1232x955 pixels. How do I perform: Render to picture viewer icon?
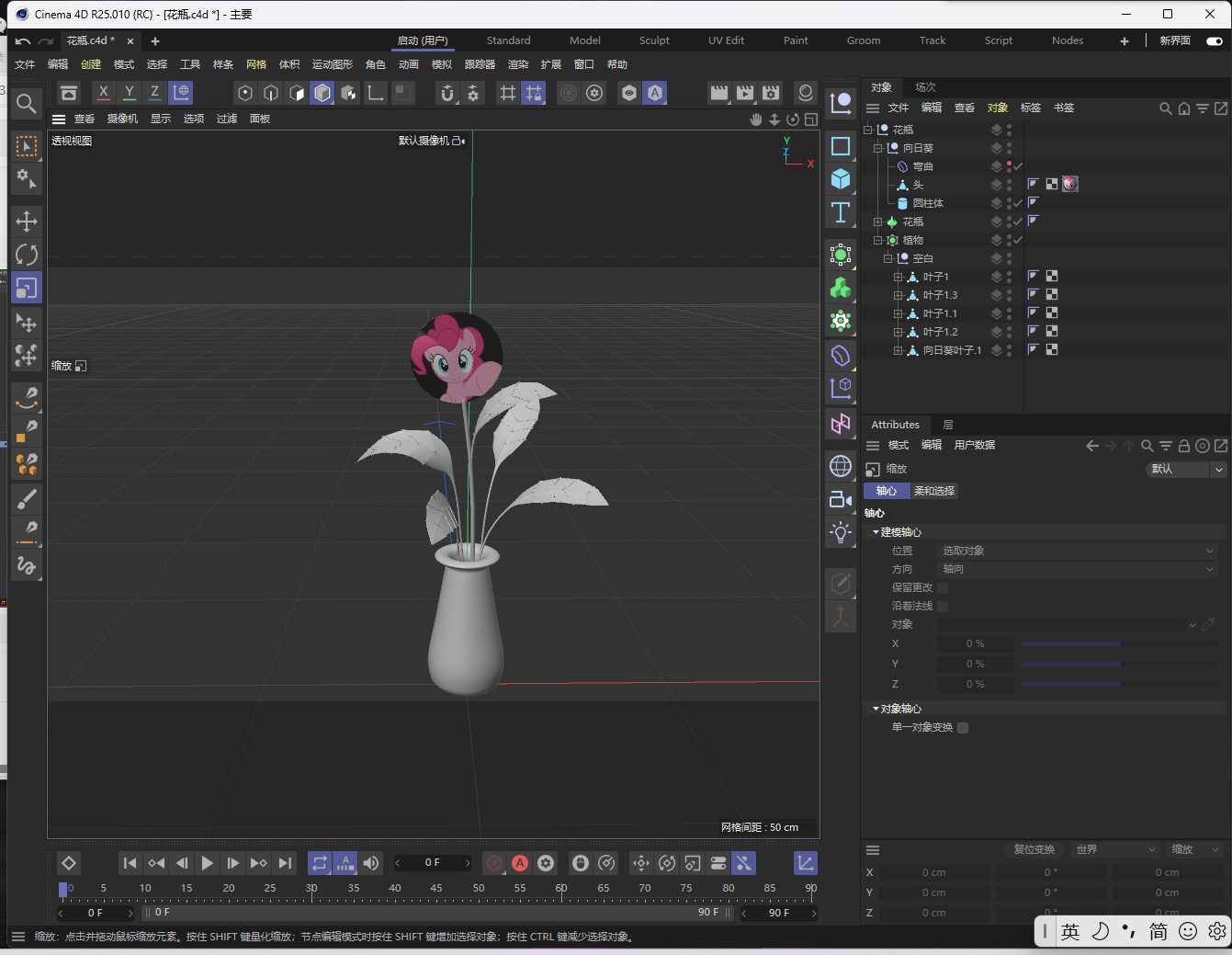pos(745,93)
